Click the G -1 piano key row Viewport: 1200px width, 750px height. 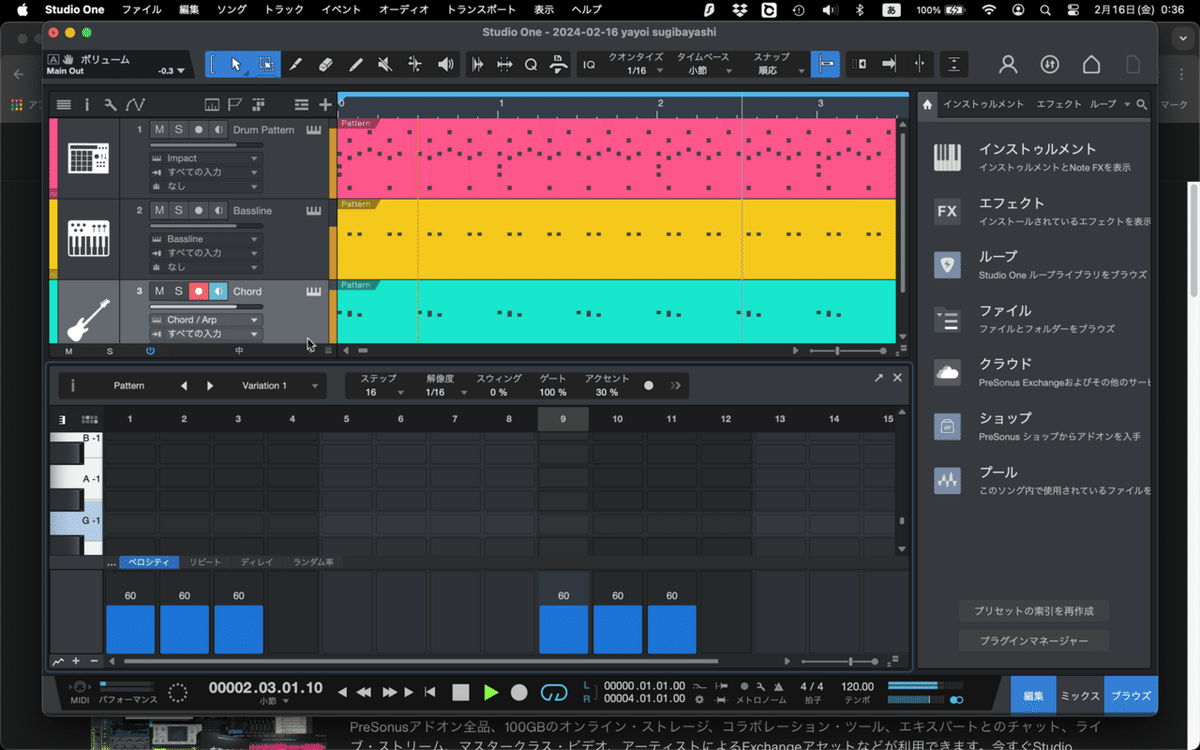click(76, 521)
